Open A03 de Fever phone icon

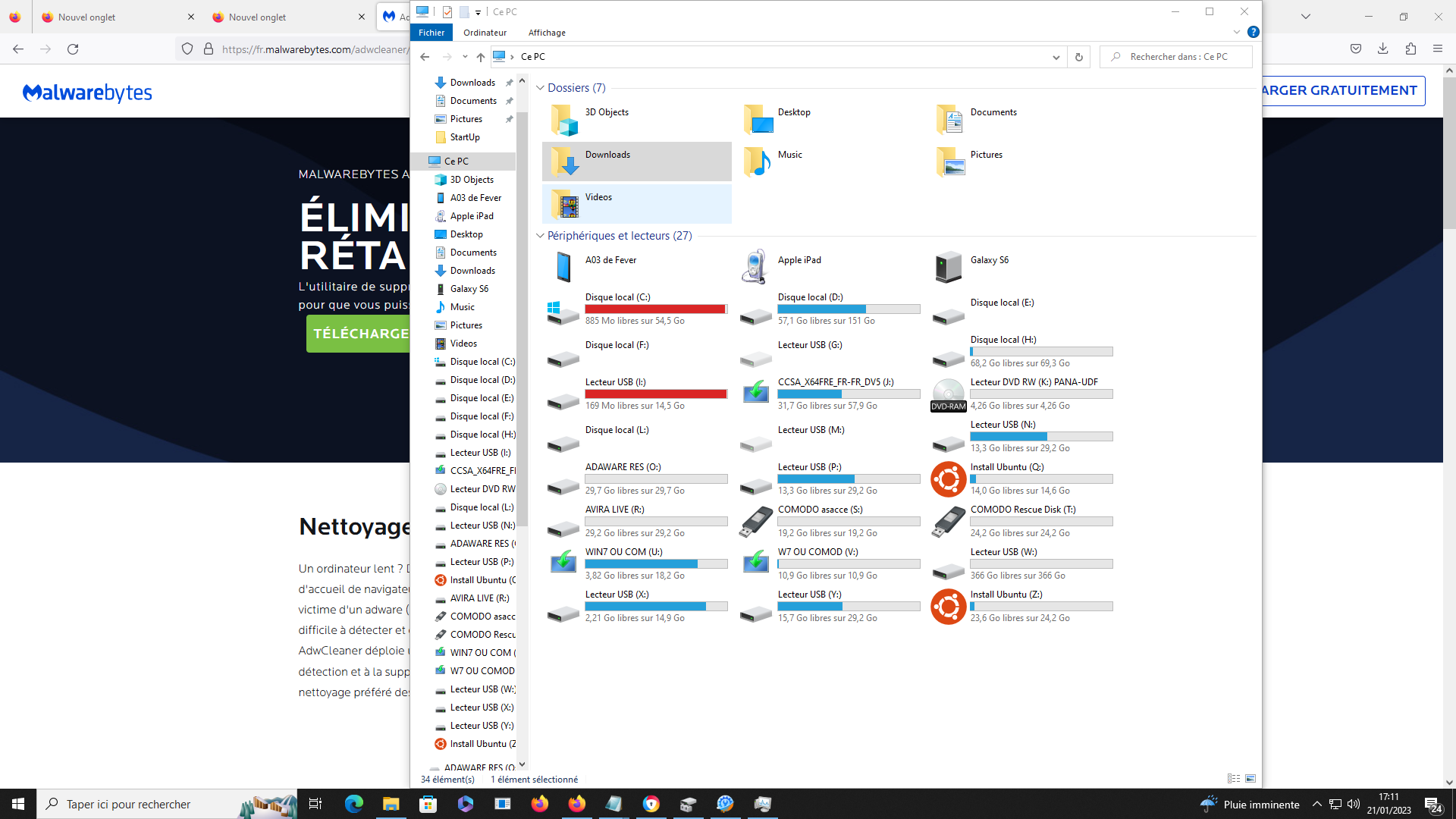pyautogui.click(x=563, y=267)
